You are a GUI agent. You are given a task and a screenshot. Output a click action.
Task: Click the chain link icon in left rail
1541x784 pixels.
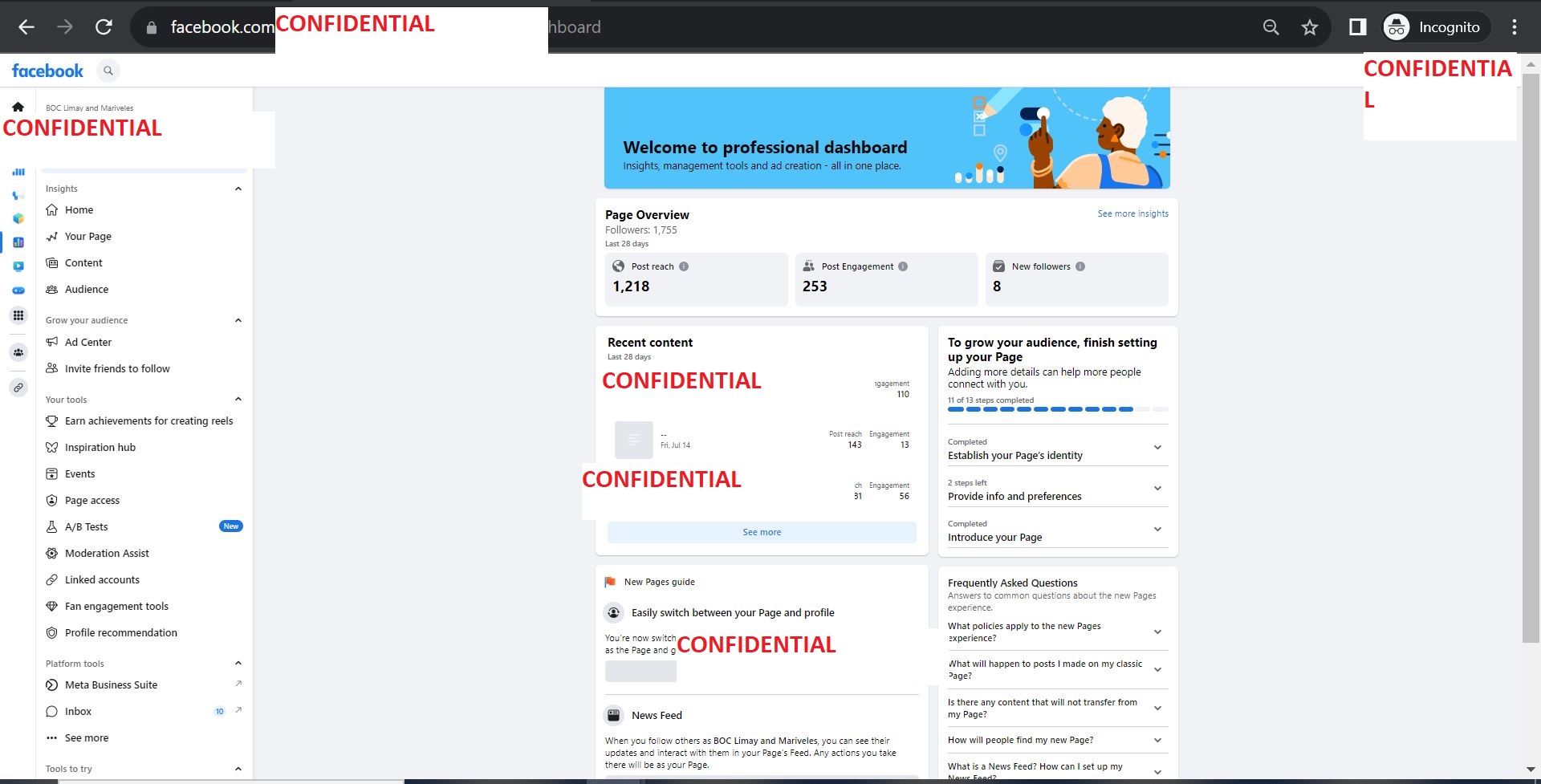coord(18,388)
